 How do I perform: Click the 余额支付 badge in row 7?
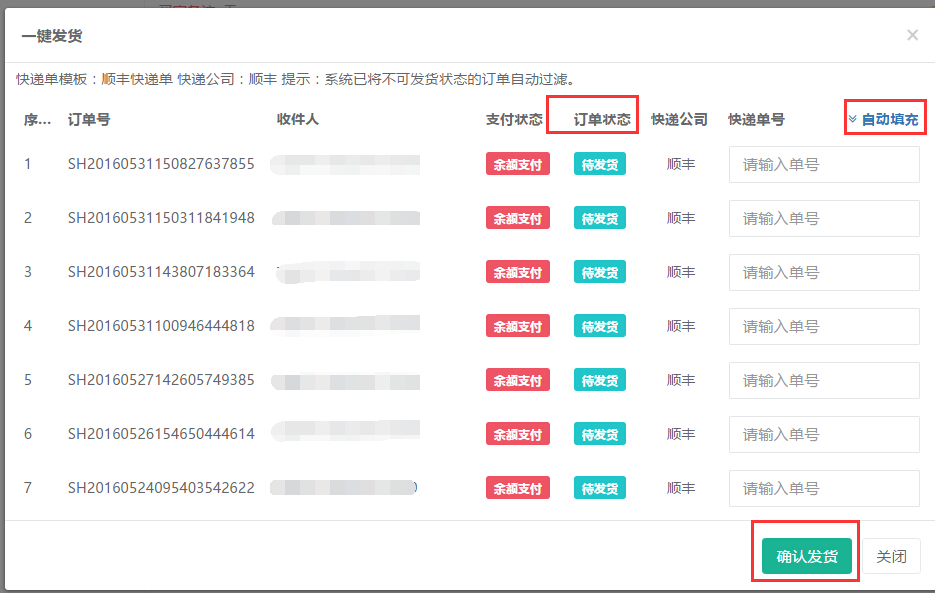517,489
